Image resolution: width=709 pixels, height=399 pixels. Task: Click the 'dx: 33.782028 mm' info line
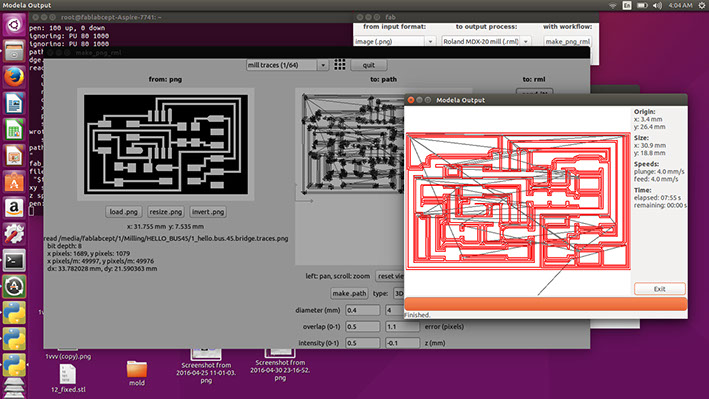tap(102, 268)
